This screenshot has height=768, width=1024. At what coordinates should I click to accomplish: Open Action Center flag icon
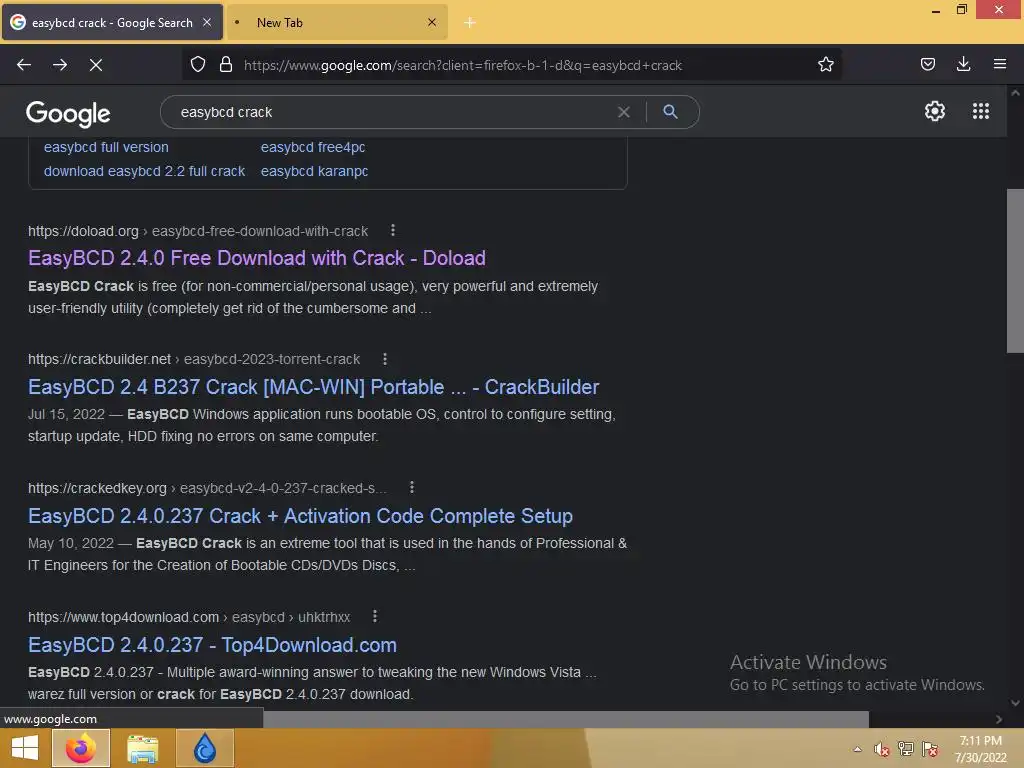[930, 749]
